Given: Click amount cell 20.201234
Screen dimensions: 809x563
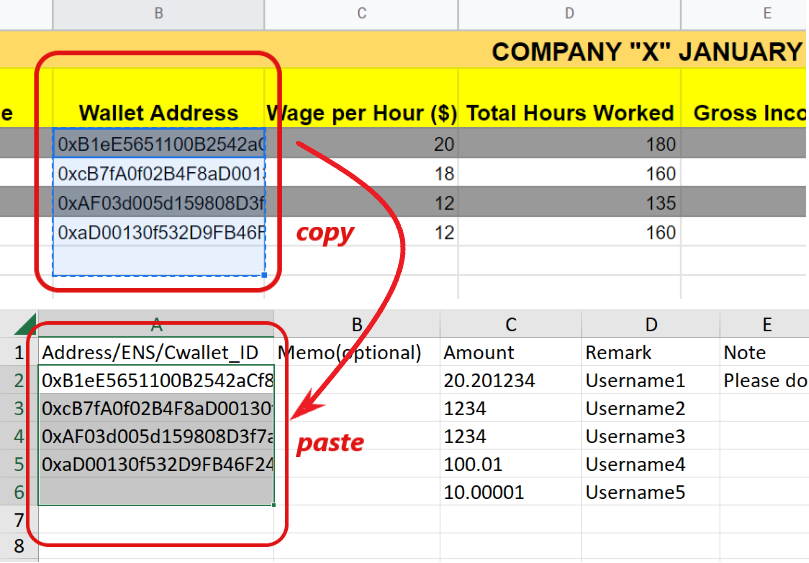Looking at the screenshot, I should 510,380.
